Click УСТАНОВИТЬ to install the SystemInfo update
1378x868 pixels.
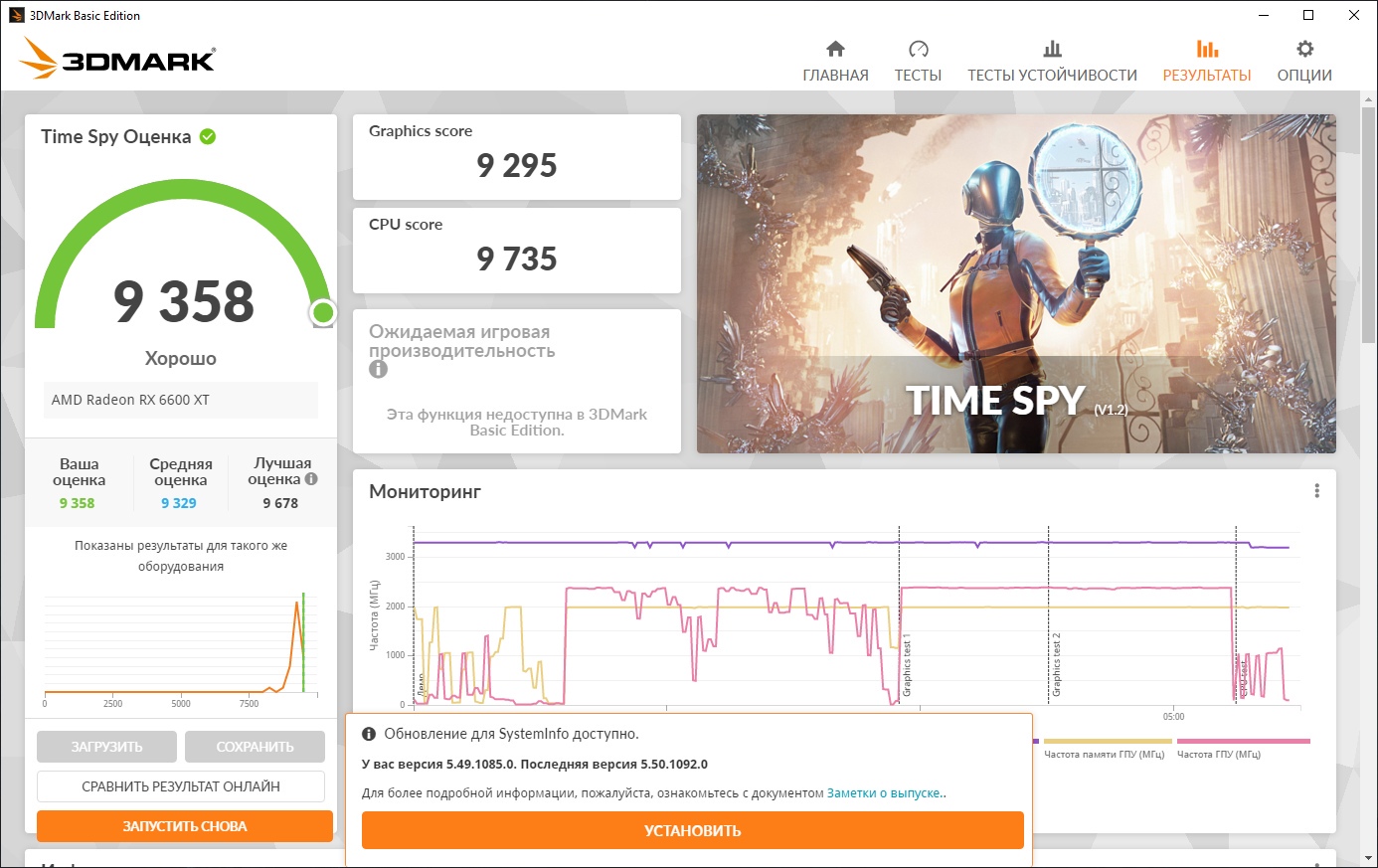click(692, 831)
